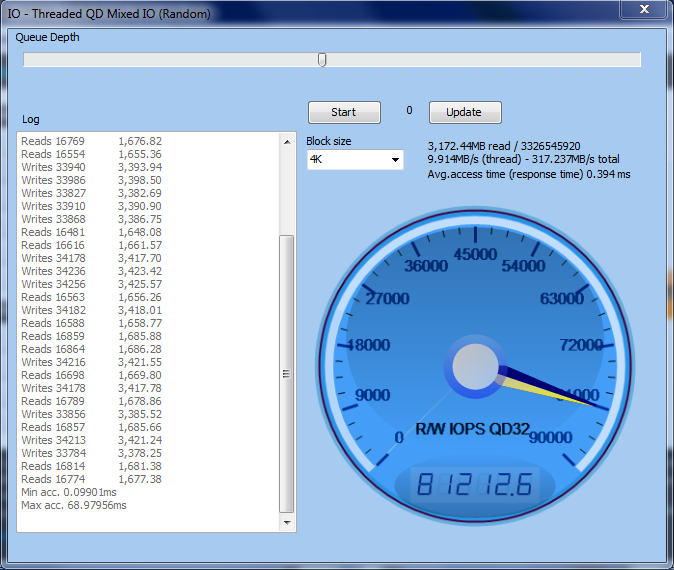Click the gauge needle center hub
Image resolution: width=674 pixels, height=570 pixels.
click(x=475, y=366)
